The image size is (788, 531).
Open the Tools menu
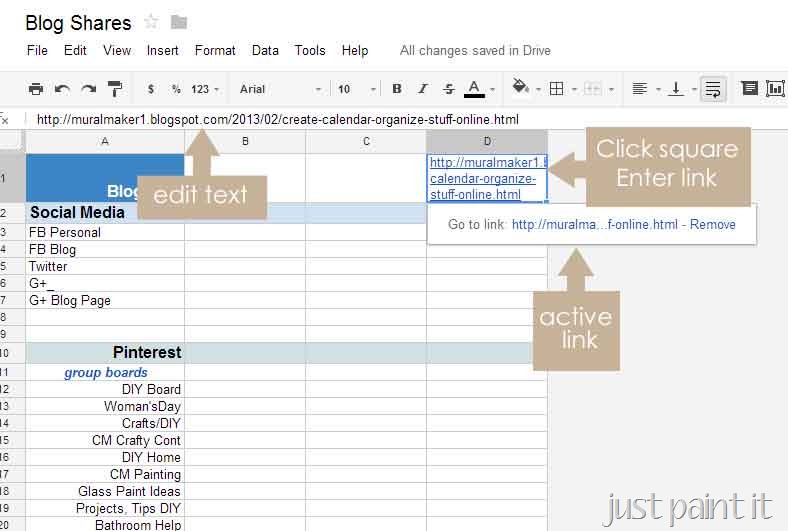(x=310, y=50)
